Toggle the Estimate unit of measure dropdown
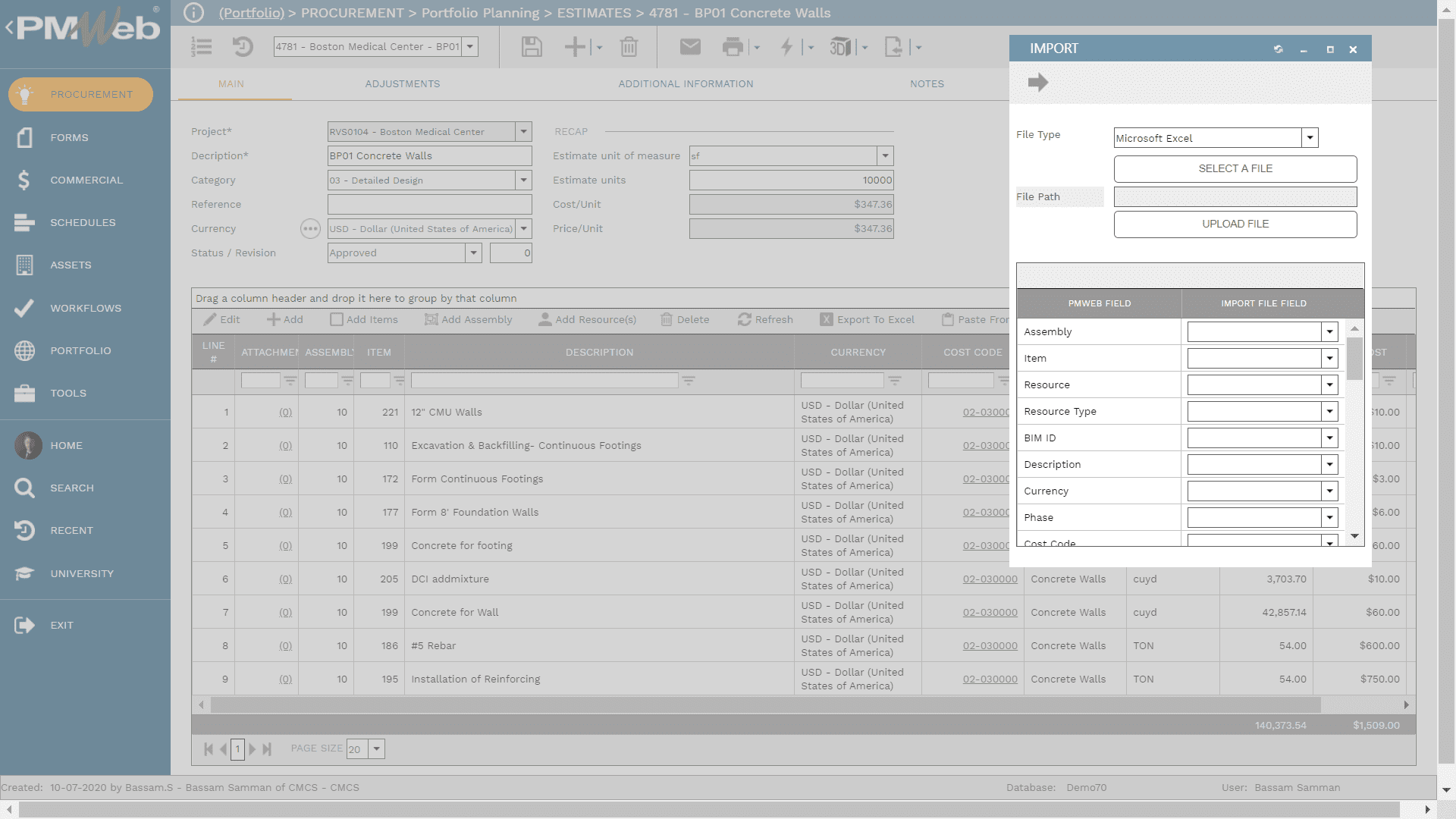Screen dimensions: 1456x819 [884, 155]
